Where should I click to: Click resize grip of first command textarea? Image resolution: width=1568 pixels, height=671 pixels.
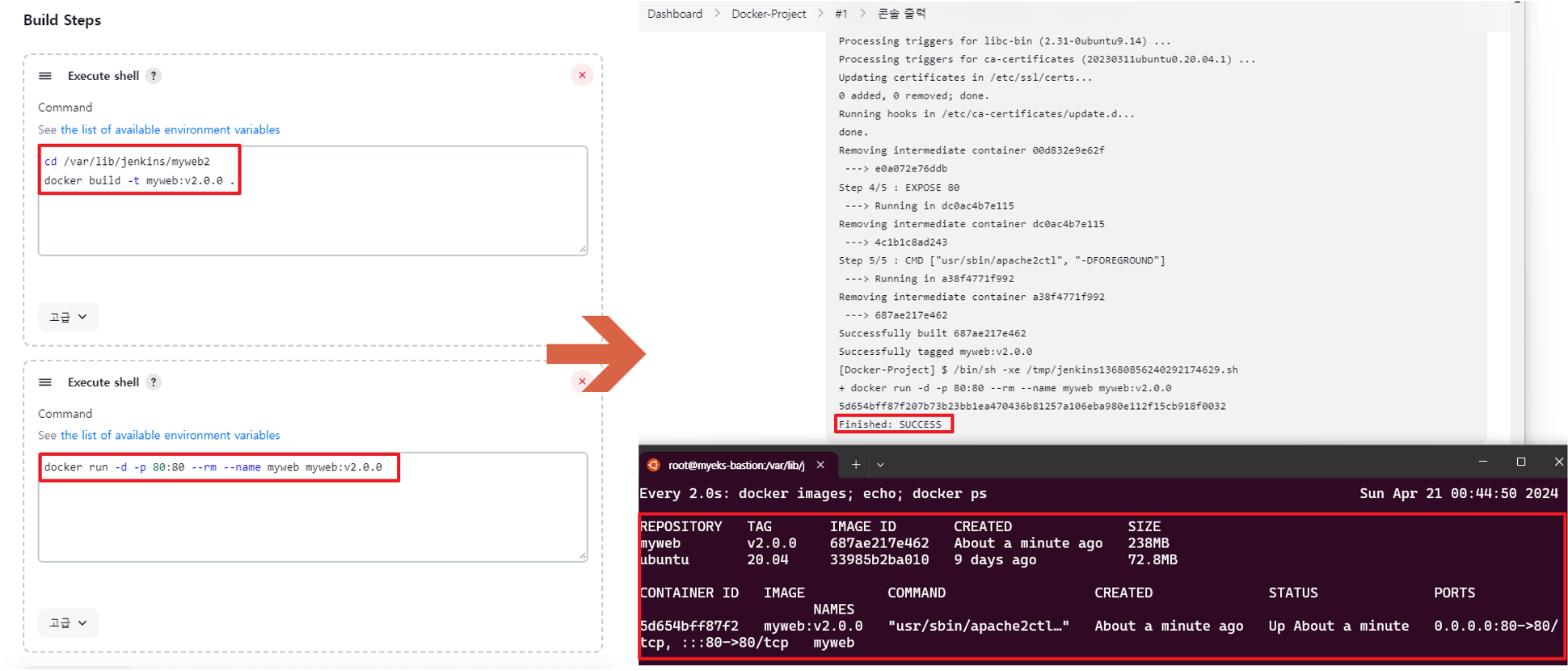(583, 250)
